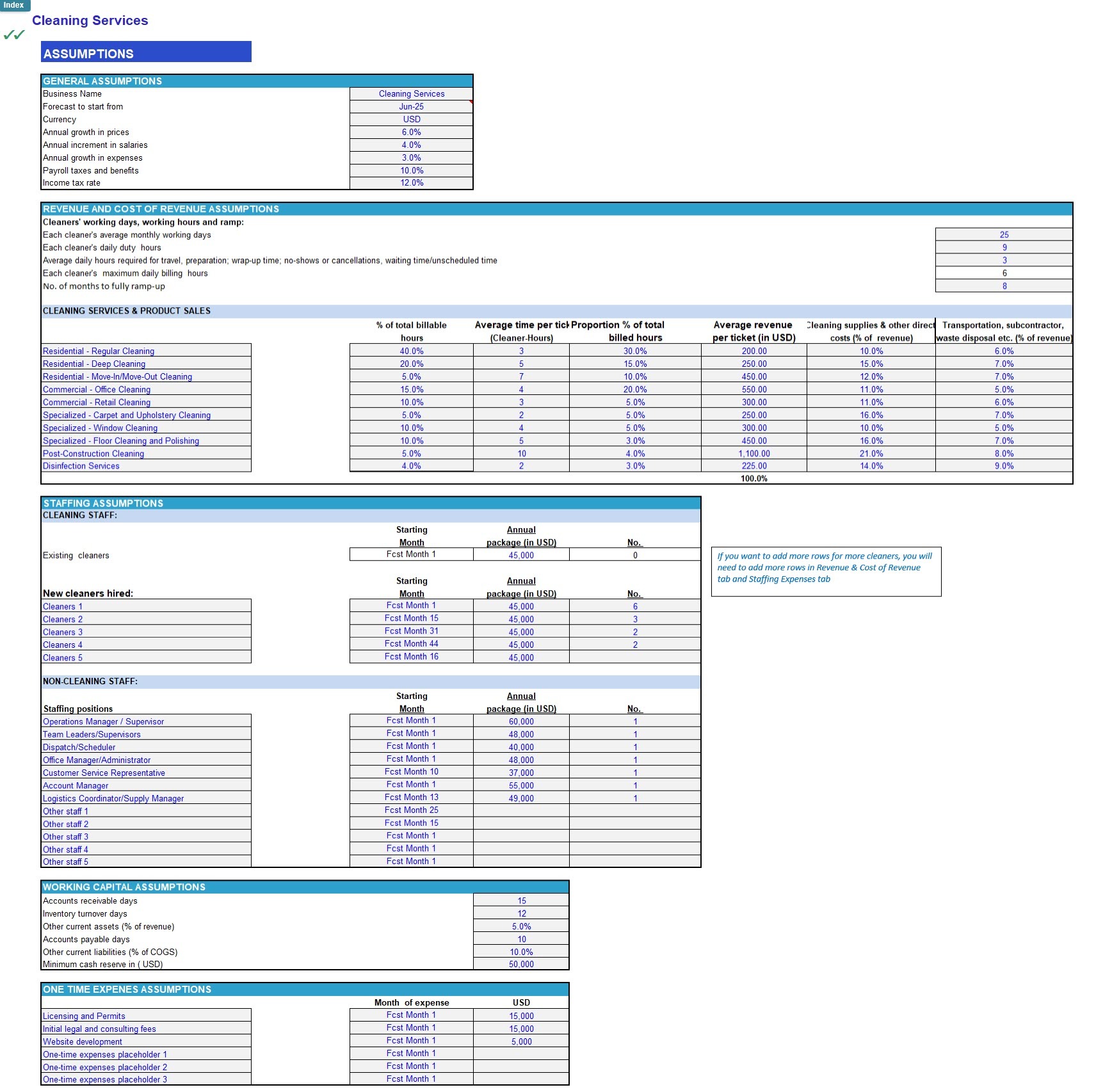Click the Cleaners 2 row label
Viewport: 1112px width, 1092px height.
[146, 619]
